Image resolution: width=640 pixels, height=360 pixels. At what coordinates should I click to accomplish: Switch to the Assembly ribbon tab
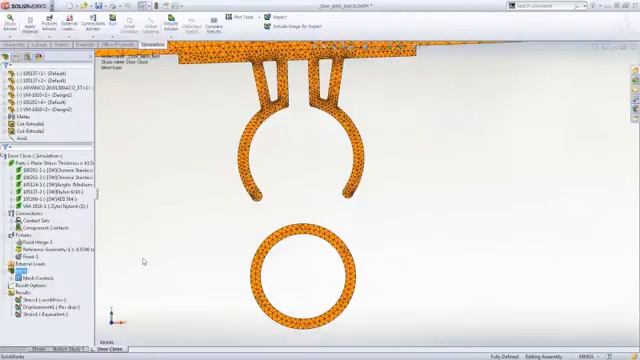pyautogui.click(x=14, y=44)
